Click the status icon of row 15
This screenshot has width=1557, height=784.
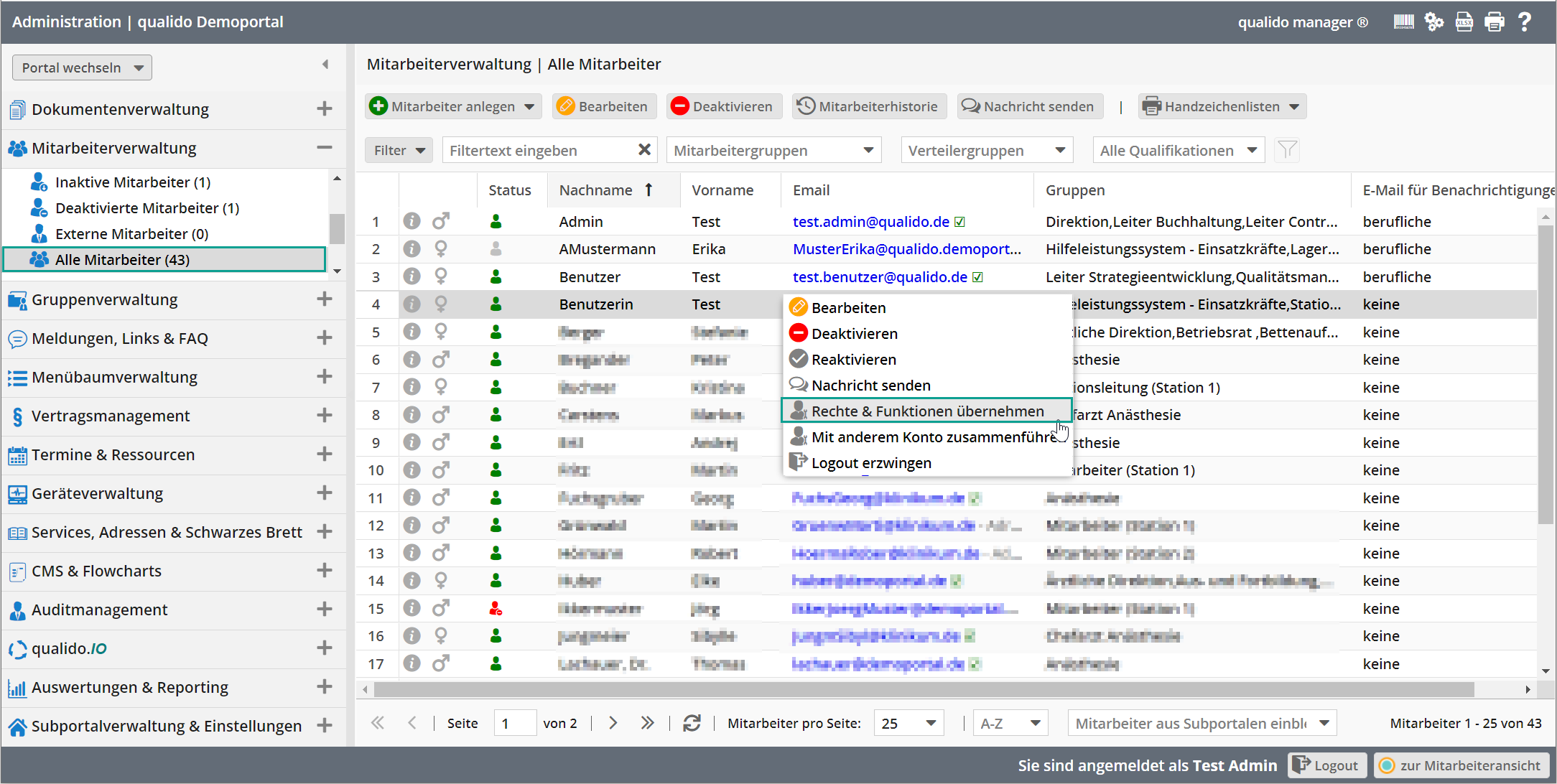coord(496,608)
